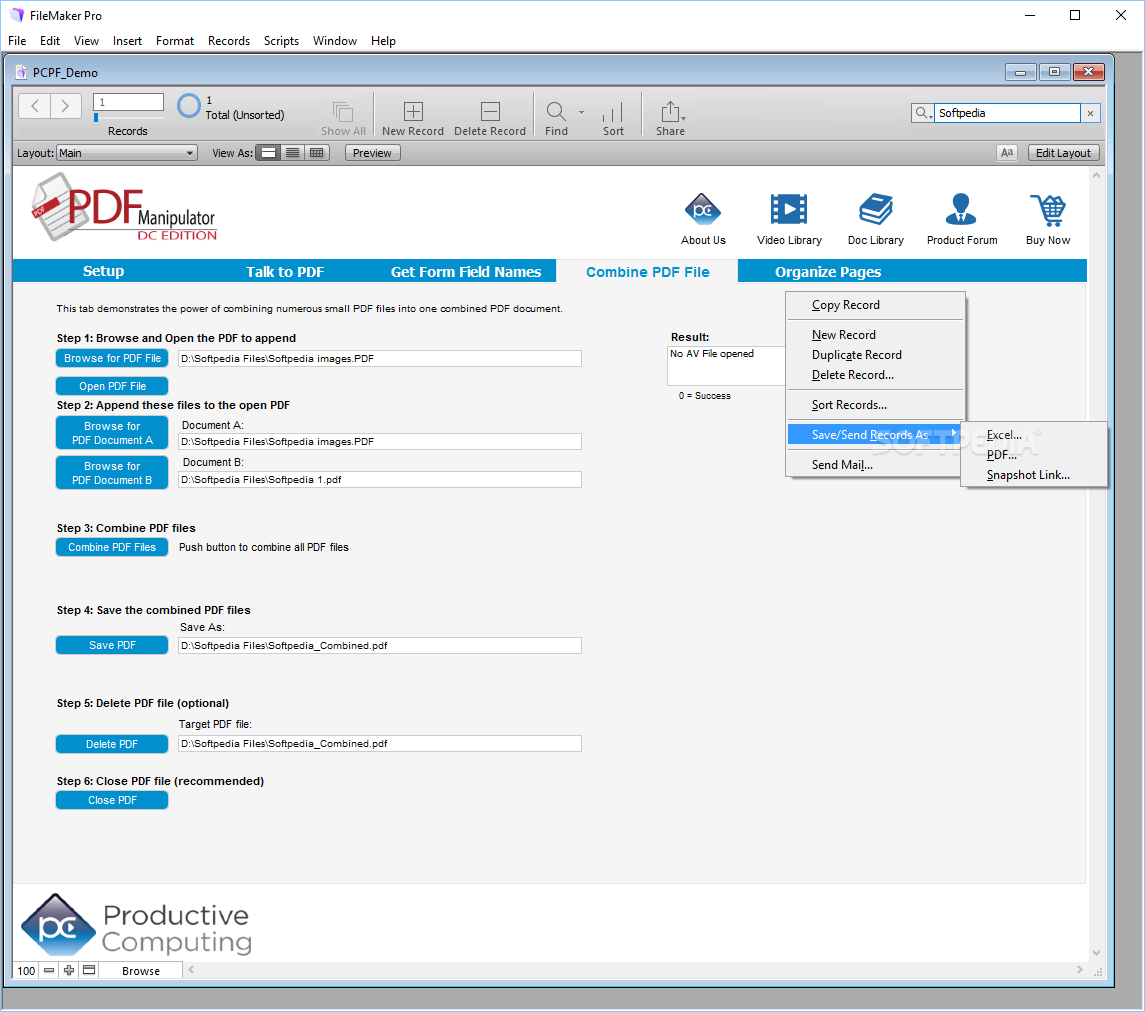Image resolution: width=1145 pixels, height=1012 pixels.
Task: Click zoom out icon in status bar
Action: coord(49,970)
